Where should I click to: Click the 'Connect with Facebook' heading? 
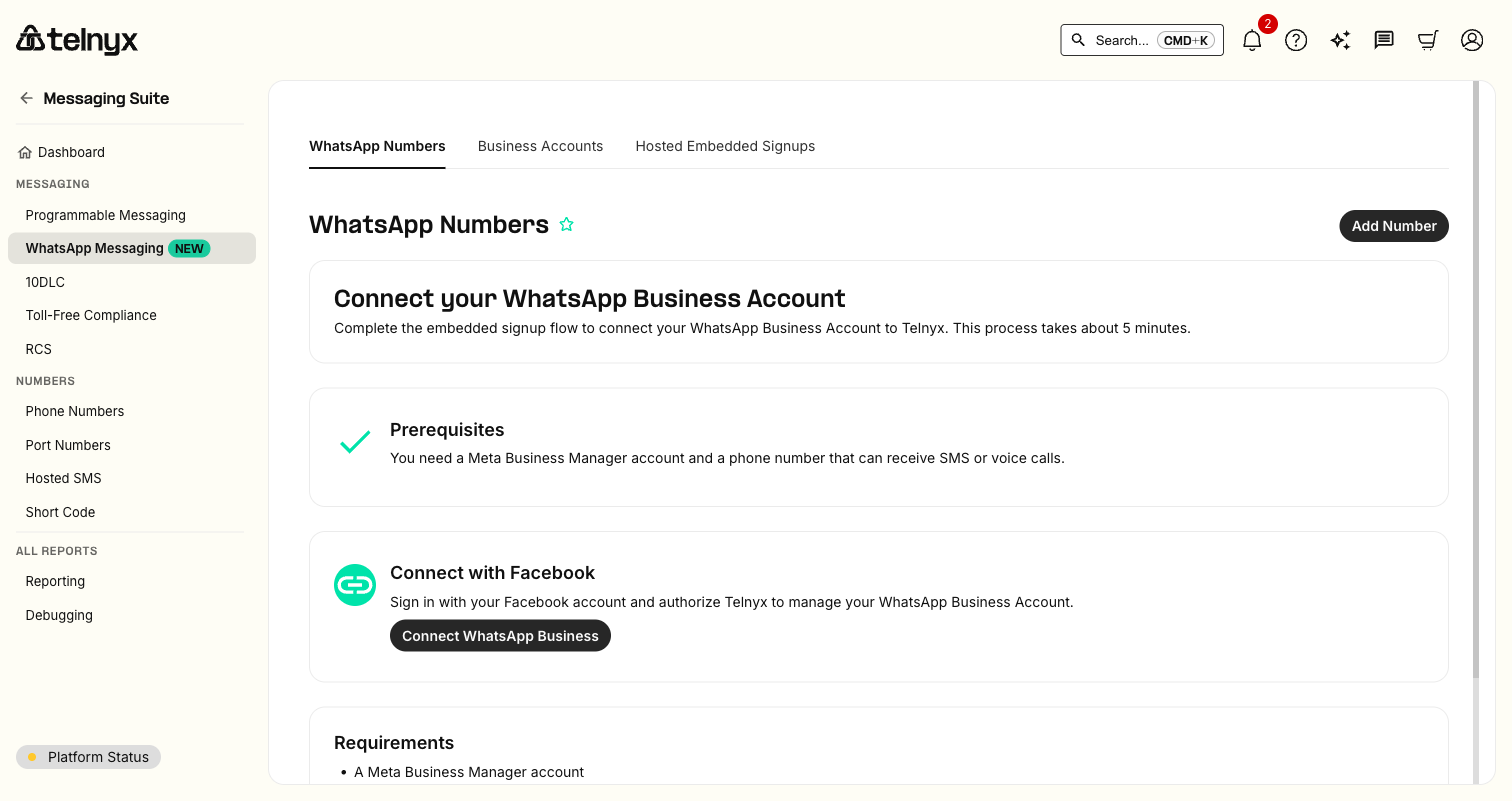click(x=492, y=573)
